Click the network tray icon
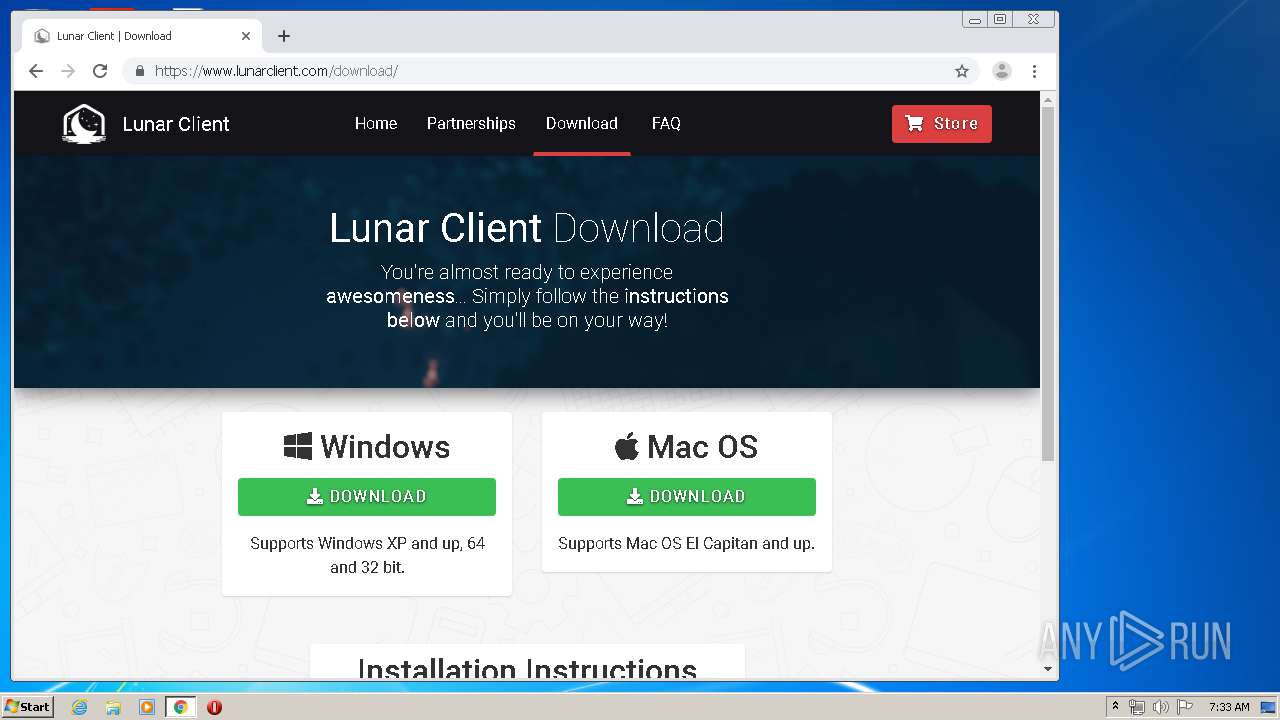This screenshot has width=1280, height=720. click(1137, 707)
